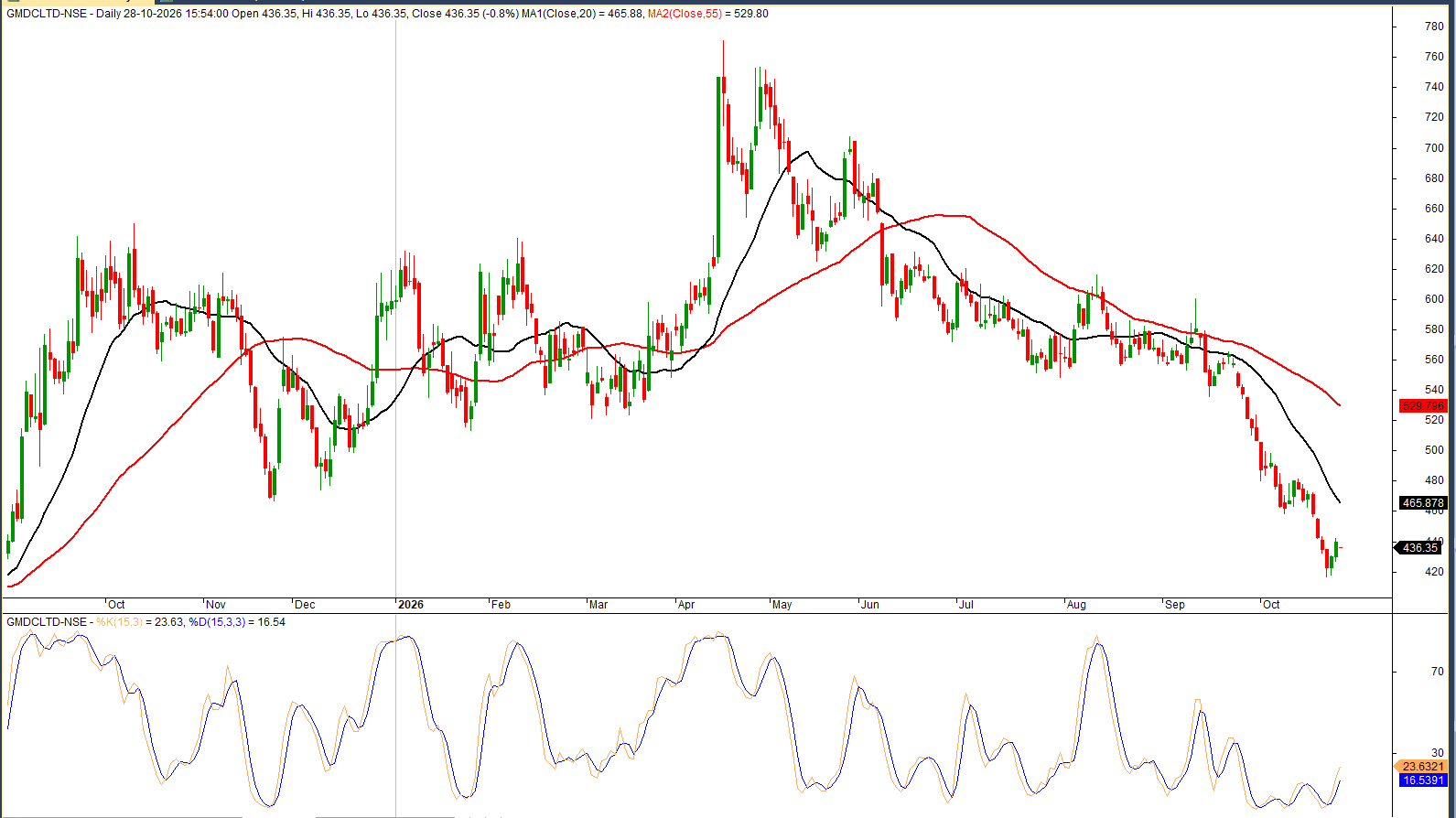1456x818 pixels.
Task: Click the May label on time axis
Action: point(782,605)
